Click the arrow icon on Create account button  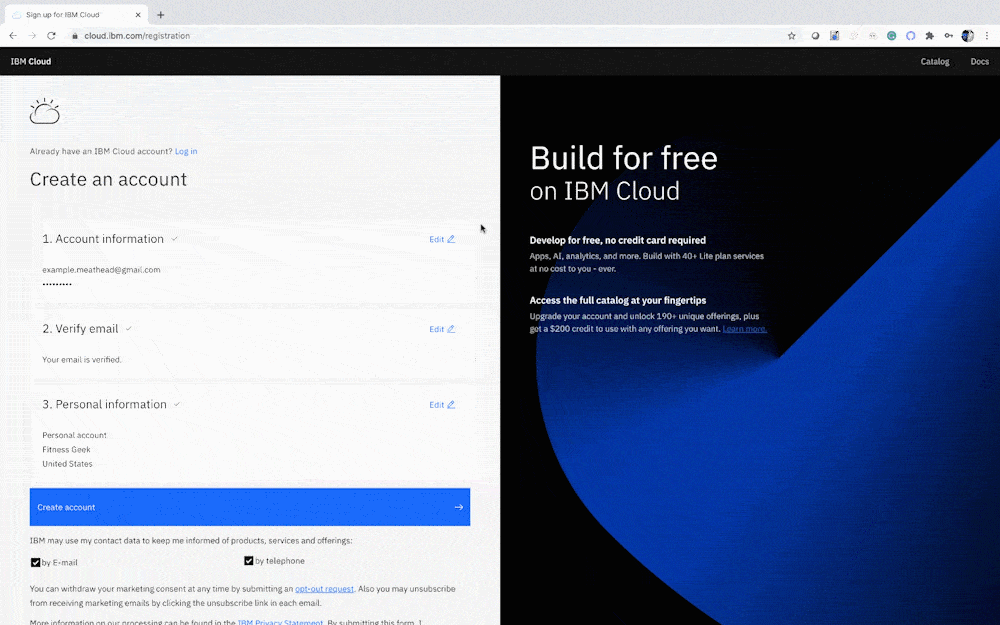click(459, 508)
